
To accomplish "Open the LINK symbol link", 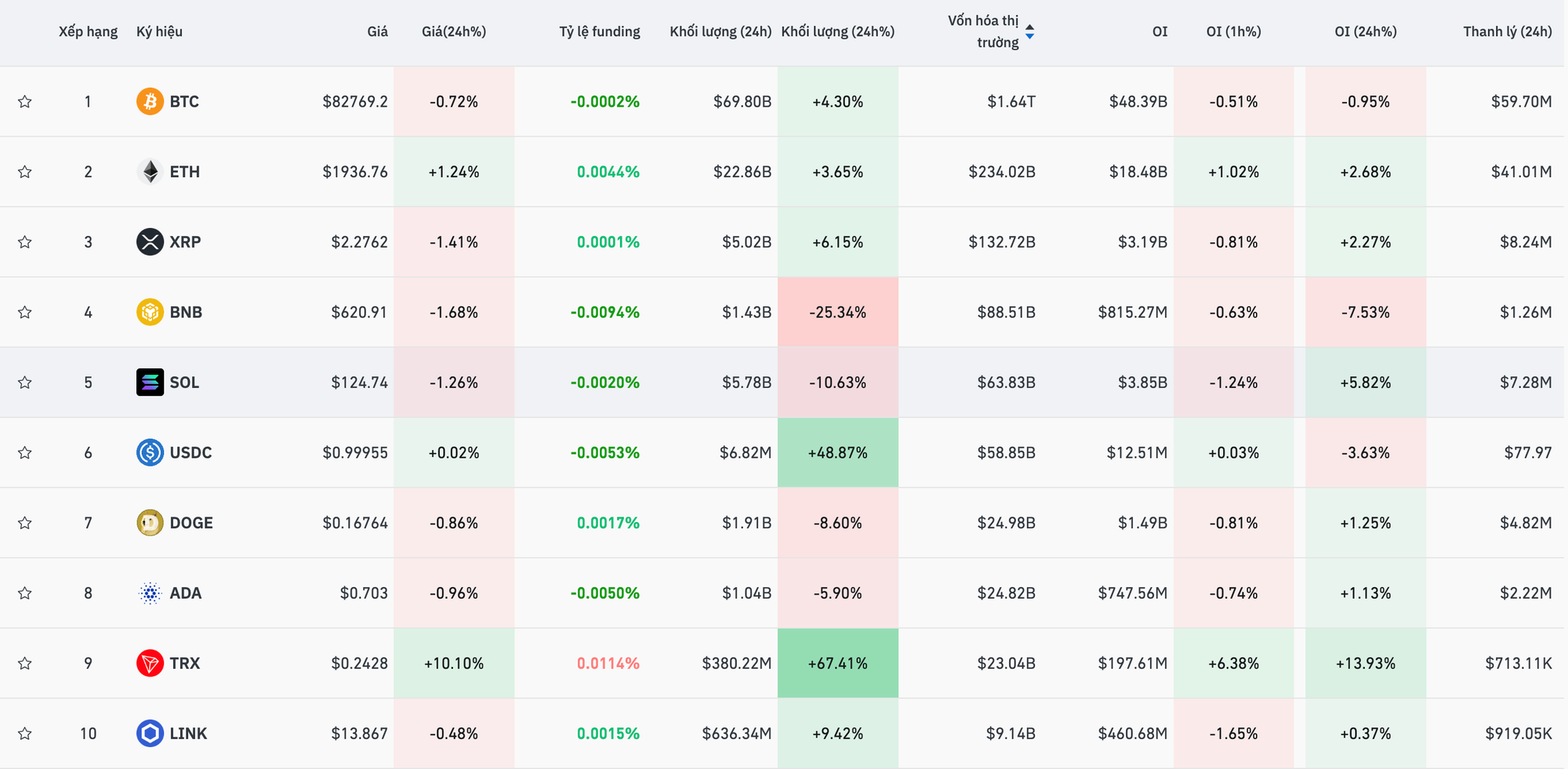I will point(188,734).
